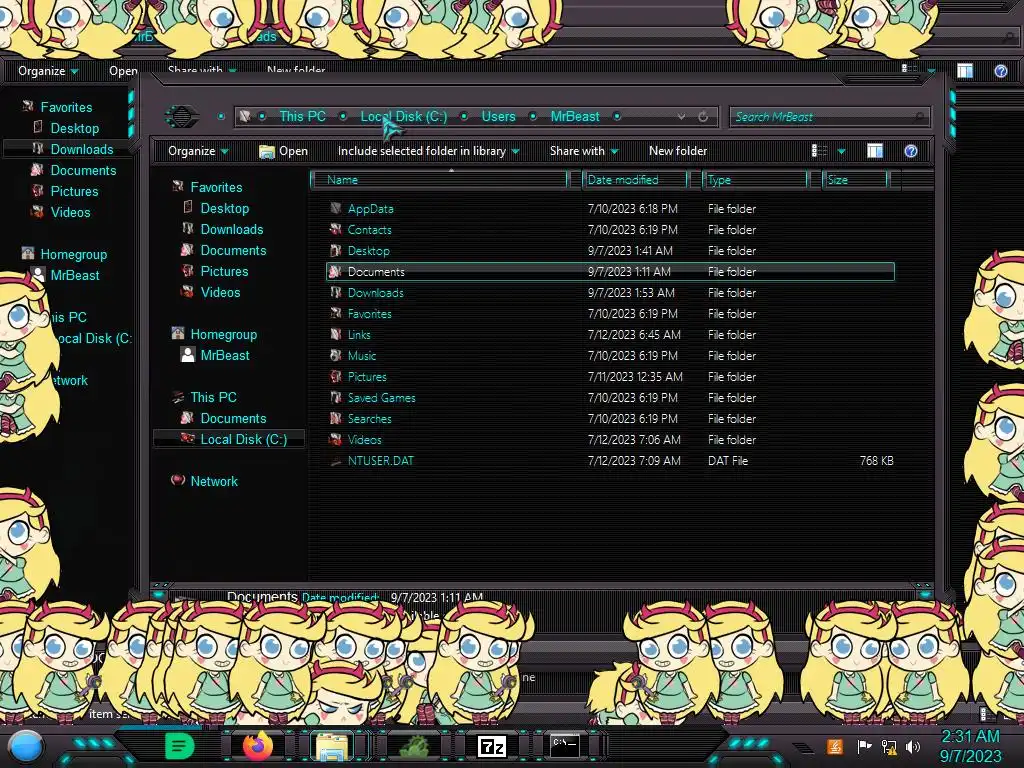Image resolution: width=1024 pixels, height=768 pixels.
Task: Change view layout icon in front window
Action: pyautogui.click(x=819, y=151)
